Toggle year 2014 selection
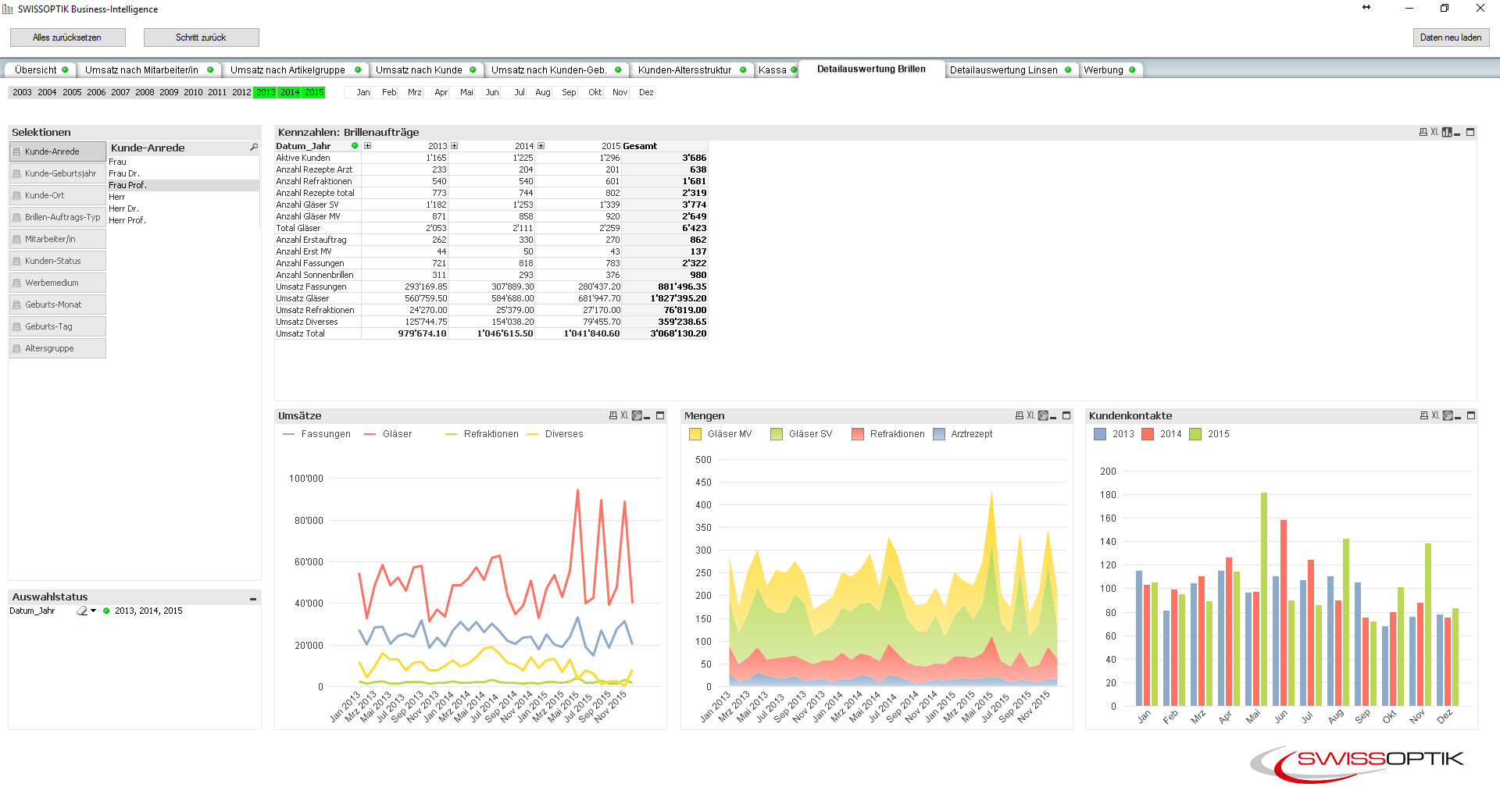The image size is (1500, 812). (290, 92)
